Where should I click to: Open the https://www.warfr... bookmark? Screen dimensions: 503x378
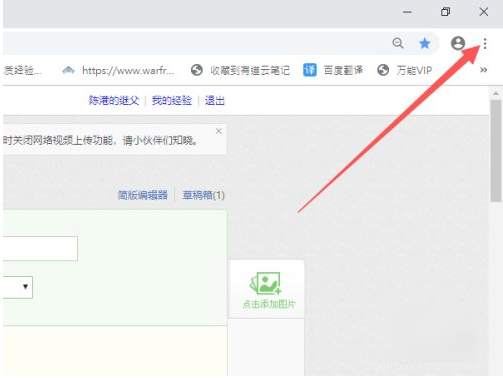click(118, 70)
